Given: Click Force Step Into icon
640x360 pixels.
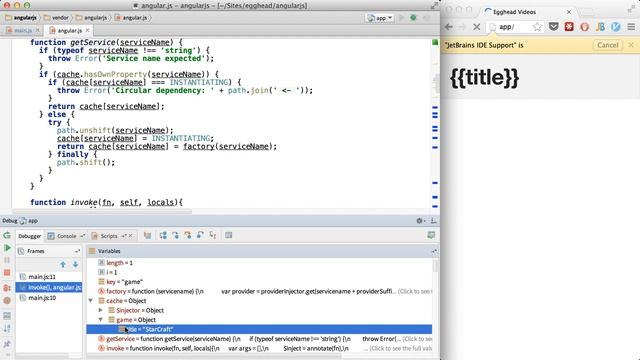Looking at the screenshot, I should [x=188, y=236].
